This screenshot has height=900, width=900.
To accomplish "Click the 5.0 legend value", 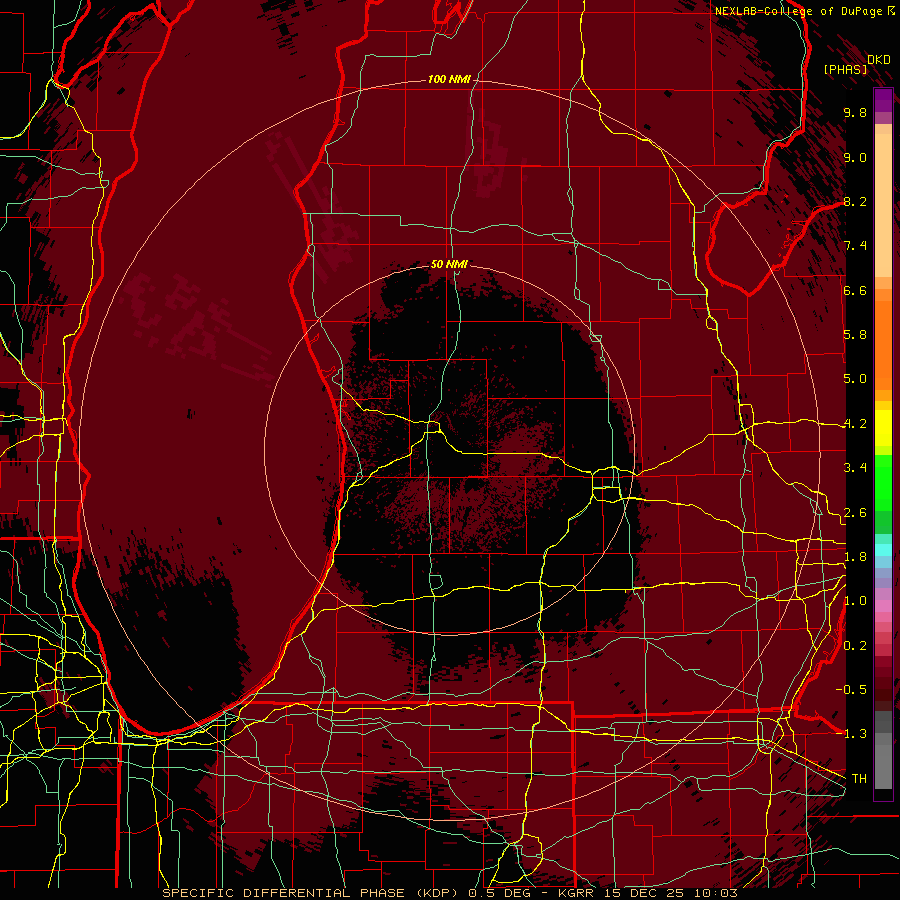I will point(855,379).
